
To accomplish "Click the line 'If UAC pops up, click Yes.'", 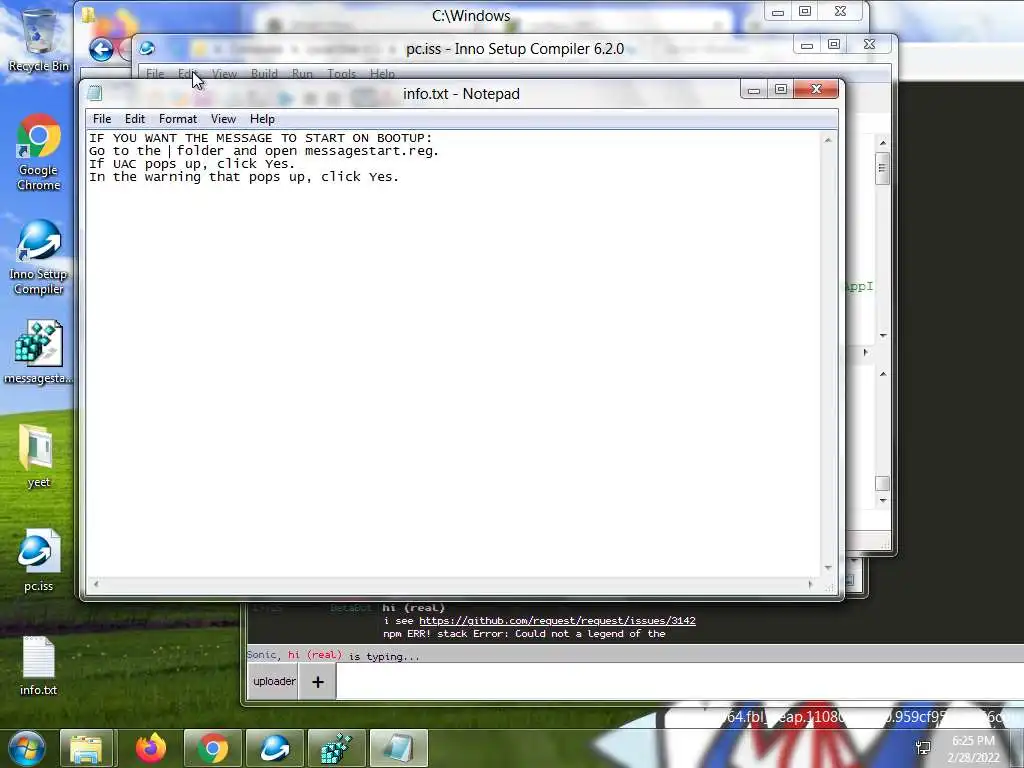I will 192,164.
